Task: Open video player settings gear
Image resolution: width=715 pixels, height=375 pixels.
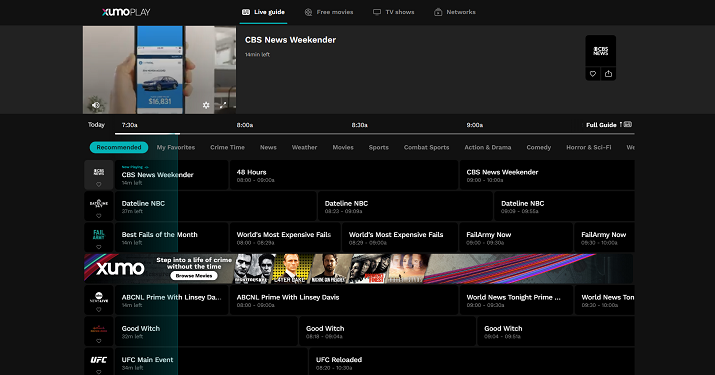Action: [206, 105]
